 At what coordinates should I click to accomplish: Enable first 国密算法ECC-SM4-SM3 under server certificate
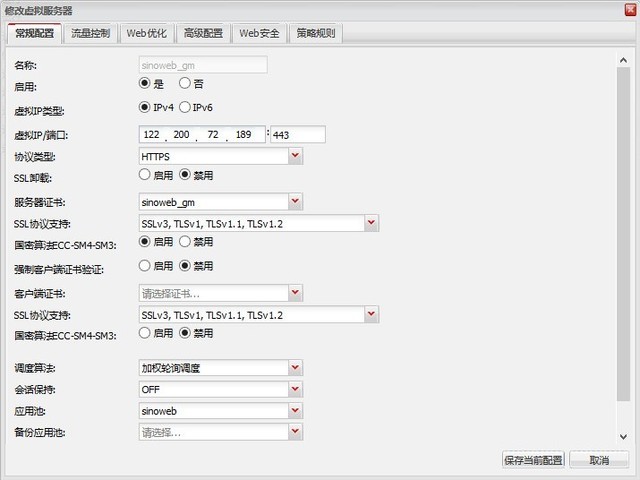pos(144,242)
